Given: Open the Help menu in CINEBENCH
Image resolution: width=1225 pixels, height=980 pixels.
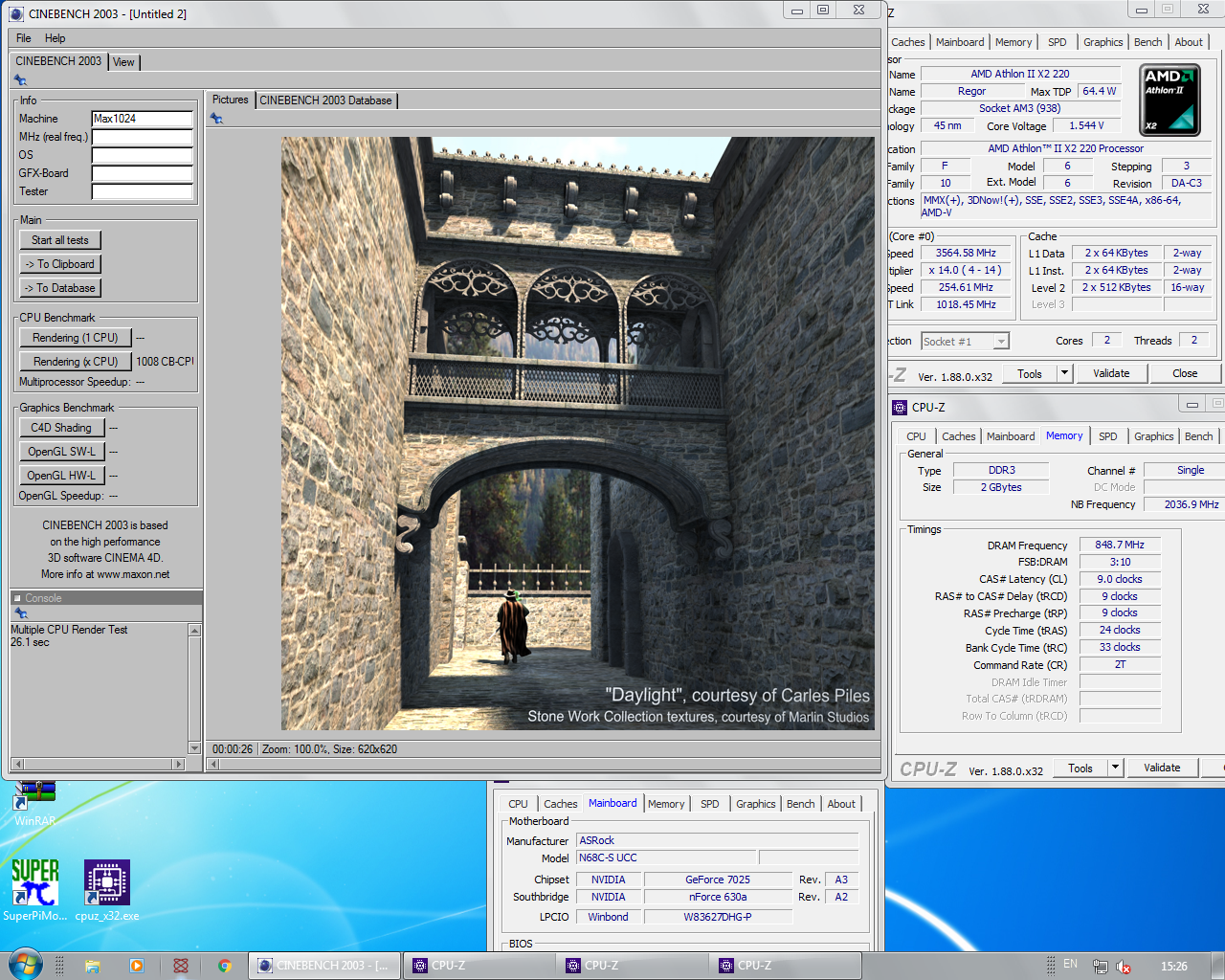Looking at the screenshot, I should point(56,38).
